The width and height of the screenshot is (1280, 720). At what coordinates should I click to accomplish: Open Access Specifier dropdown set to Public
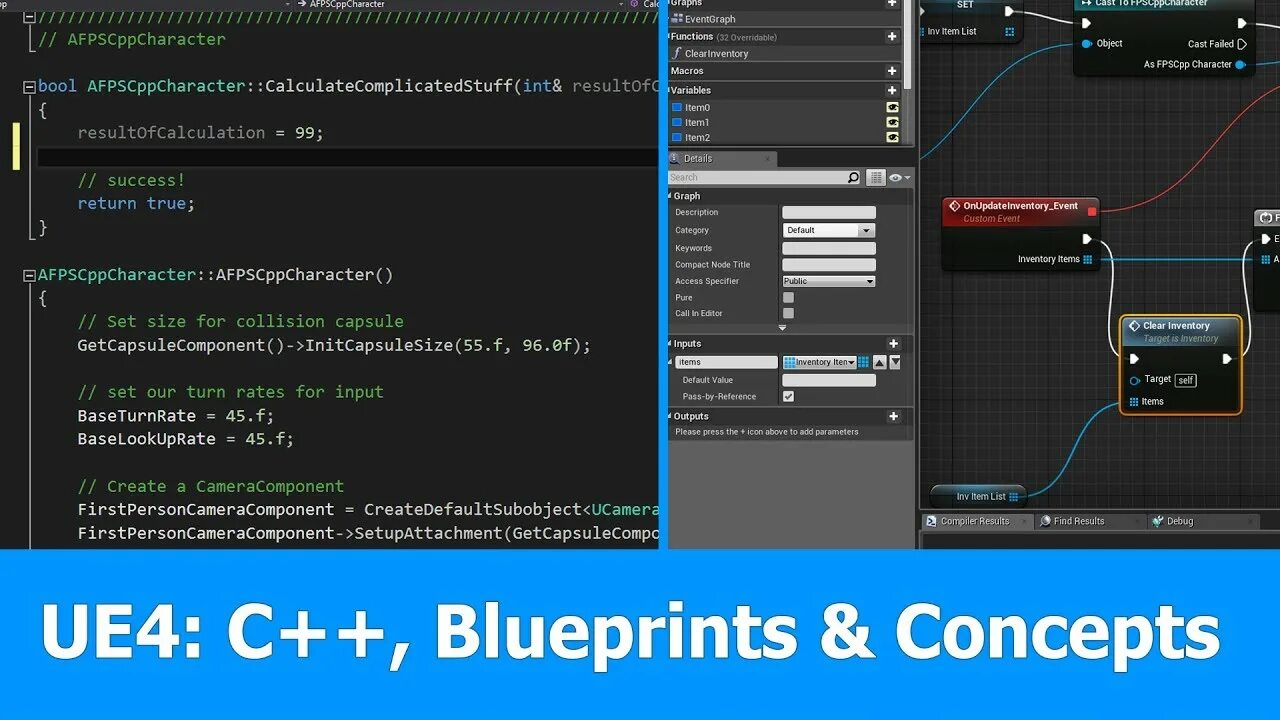pyautogui.click(x=829, y=281)
